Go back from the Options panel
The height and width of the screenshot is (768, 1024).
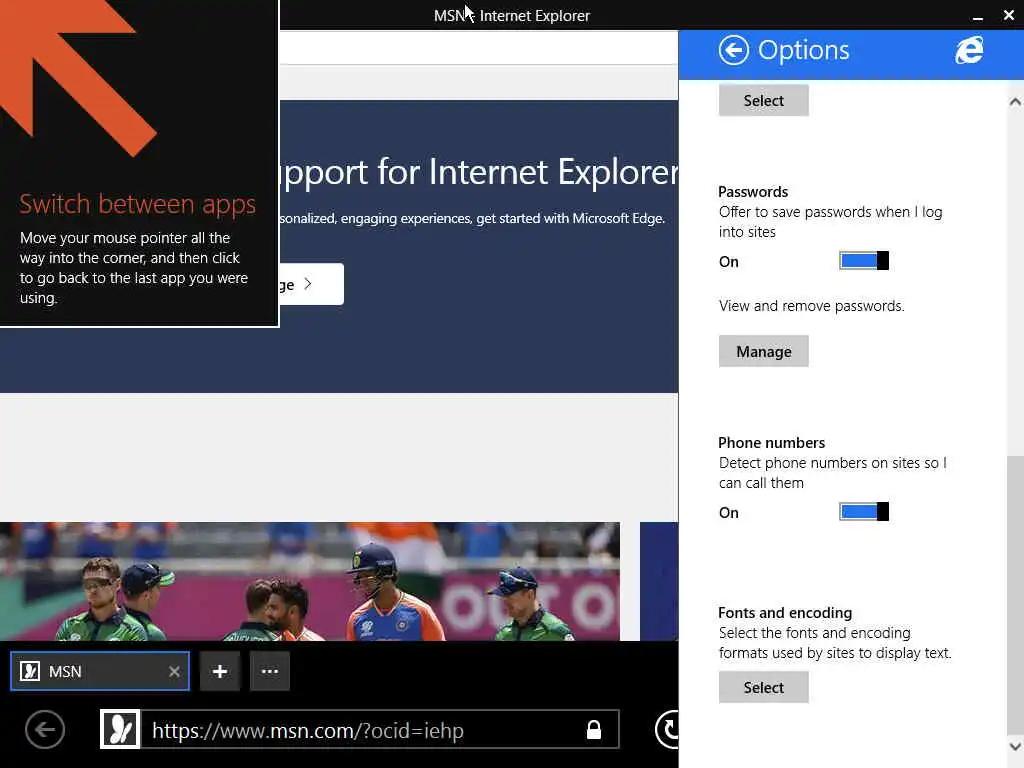point(733,50)
